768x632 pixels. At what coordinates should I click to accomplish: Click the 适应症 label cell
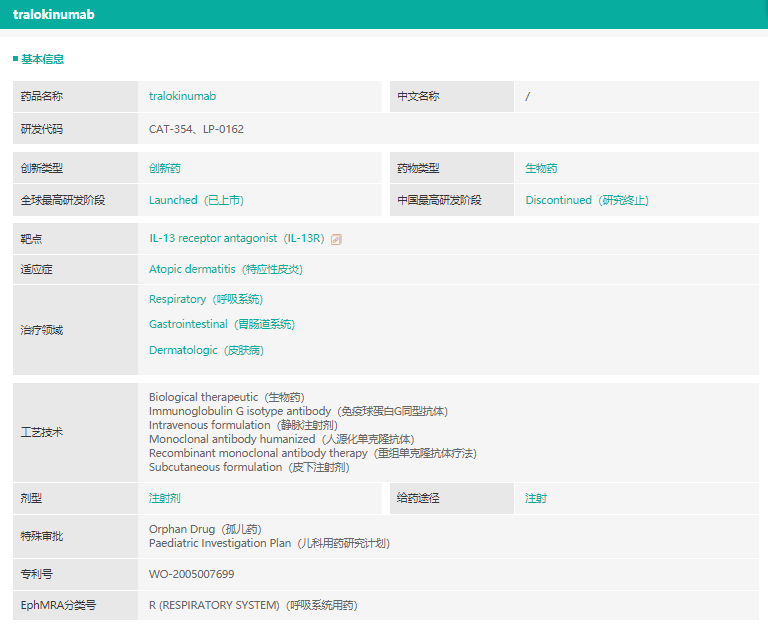(75, 269)
